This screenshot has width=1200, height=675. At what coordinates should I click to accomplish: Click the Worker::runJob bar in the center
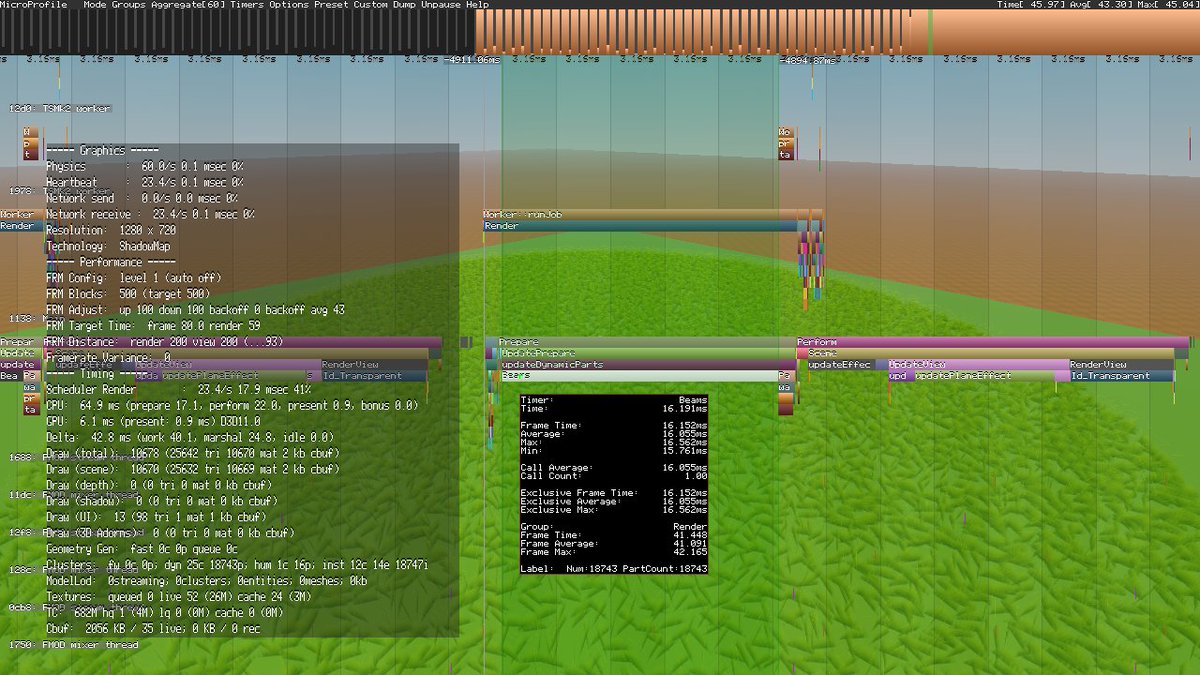click(640, 215)
